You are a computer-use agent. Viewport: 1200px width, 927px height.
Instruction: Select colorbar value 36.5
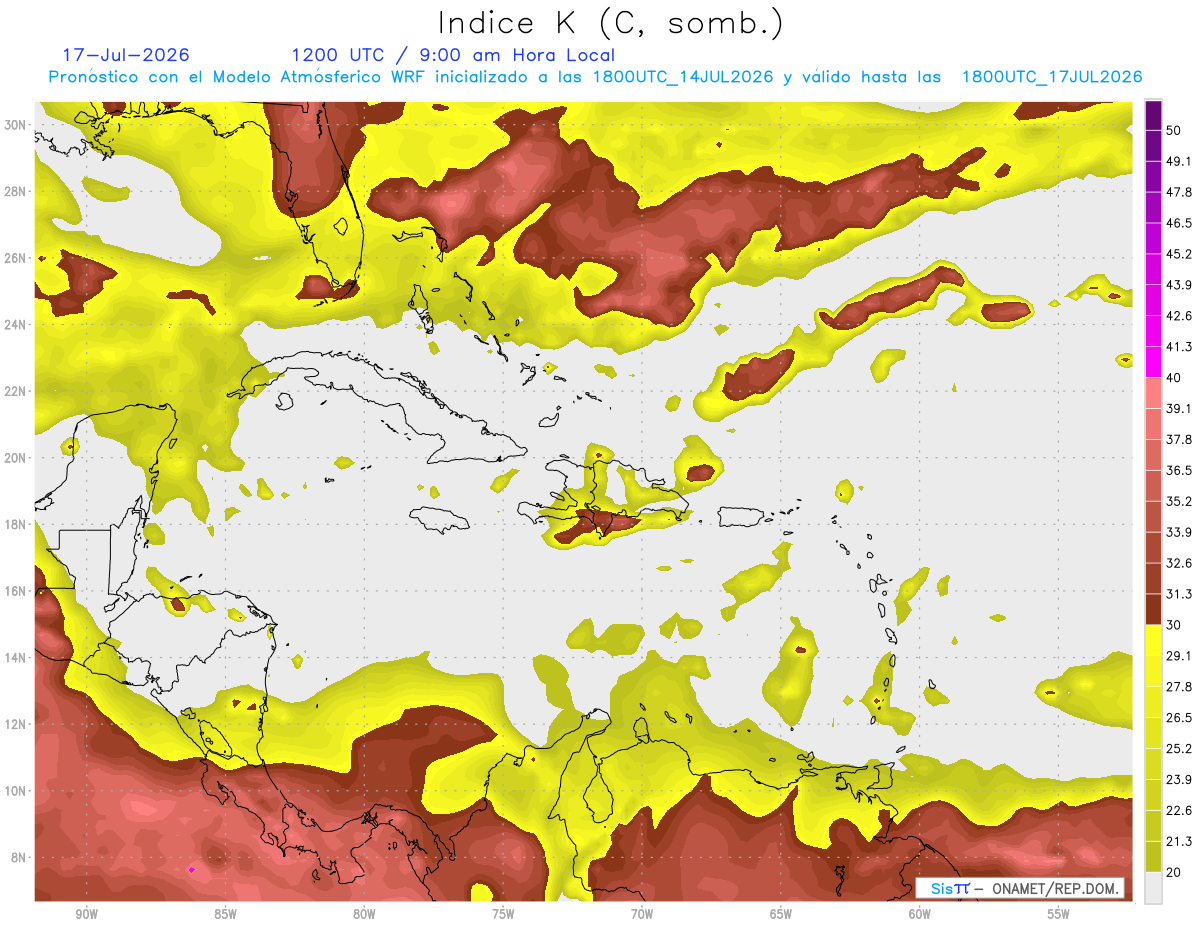(x=1179, y=470)
